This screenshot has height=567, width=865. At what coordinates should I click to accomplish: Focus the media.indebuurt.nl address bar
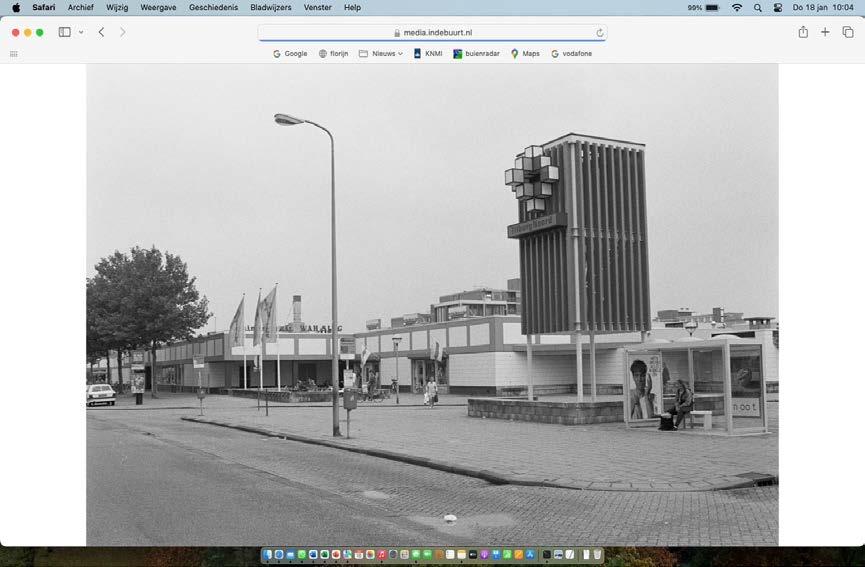(432, 33)
